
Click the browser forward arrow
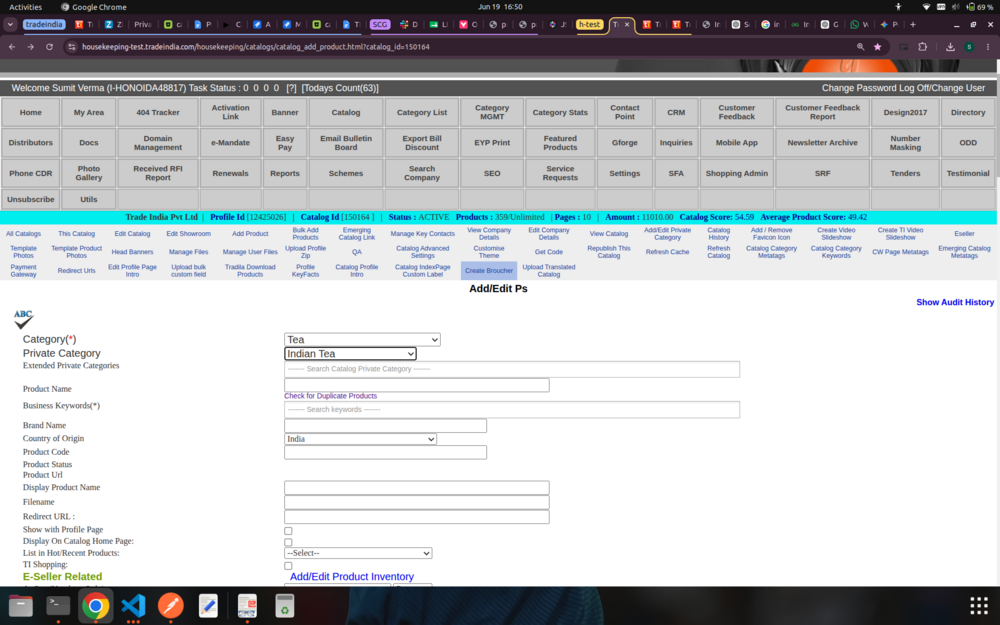coord(31,47)
